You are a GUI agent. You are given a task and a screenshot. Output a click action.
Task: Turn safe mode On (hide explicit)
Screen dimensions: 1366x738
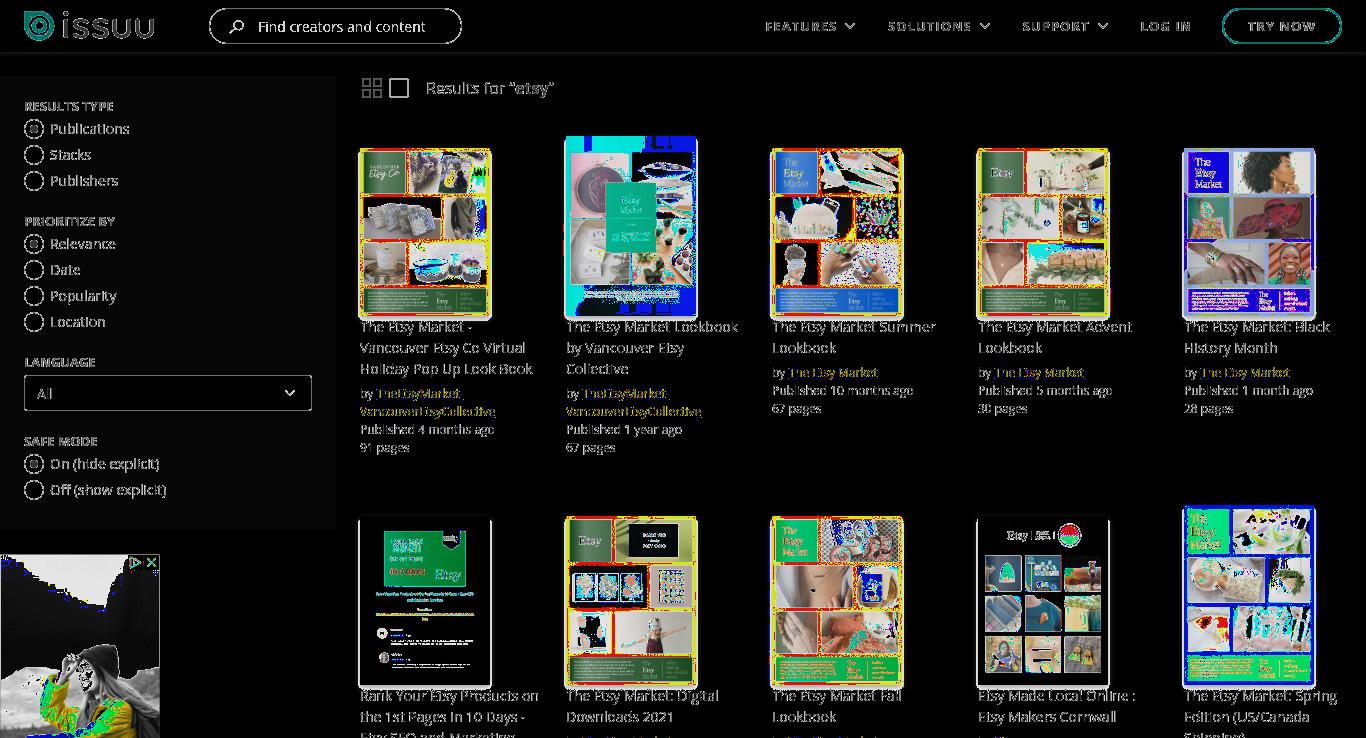pyautogui.click(x=34, y=464)
